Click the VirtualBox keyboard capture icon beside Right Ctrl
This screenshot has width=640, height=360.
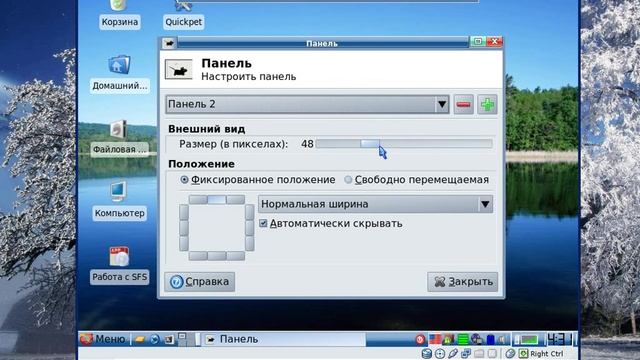pyautogui.click(x=523, y=353)
